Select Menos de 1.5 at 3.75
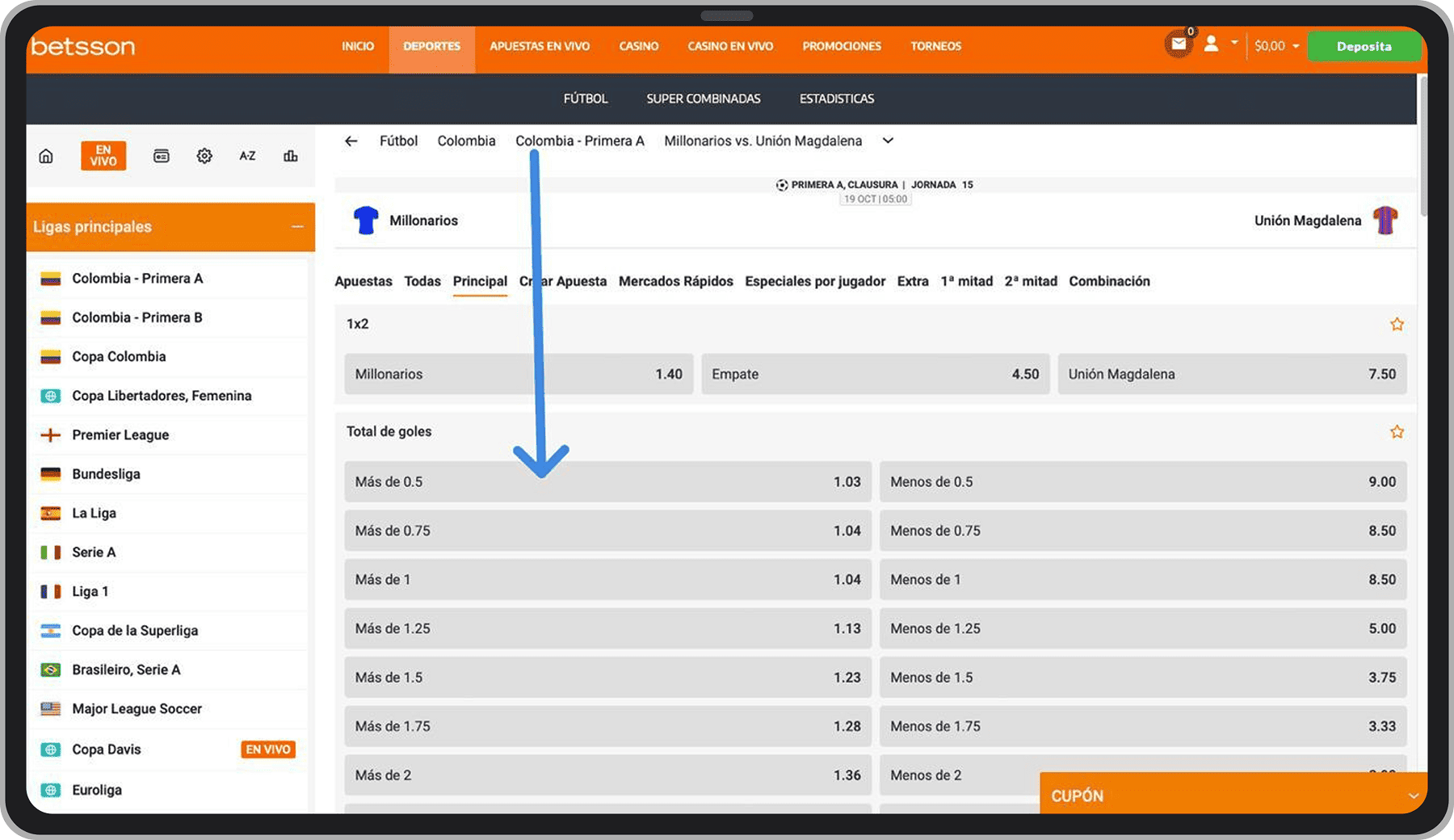The width and height of the screenshot is (1454, 840). [x=1143, y=677]
